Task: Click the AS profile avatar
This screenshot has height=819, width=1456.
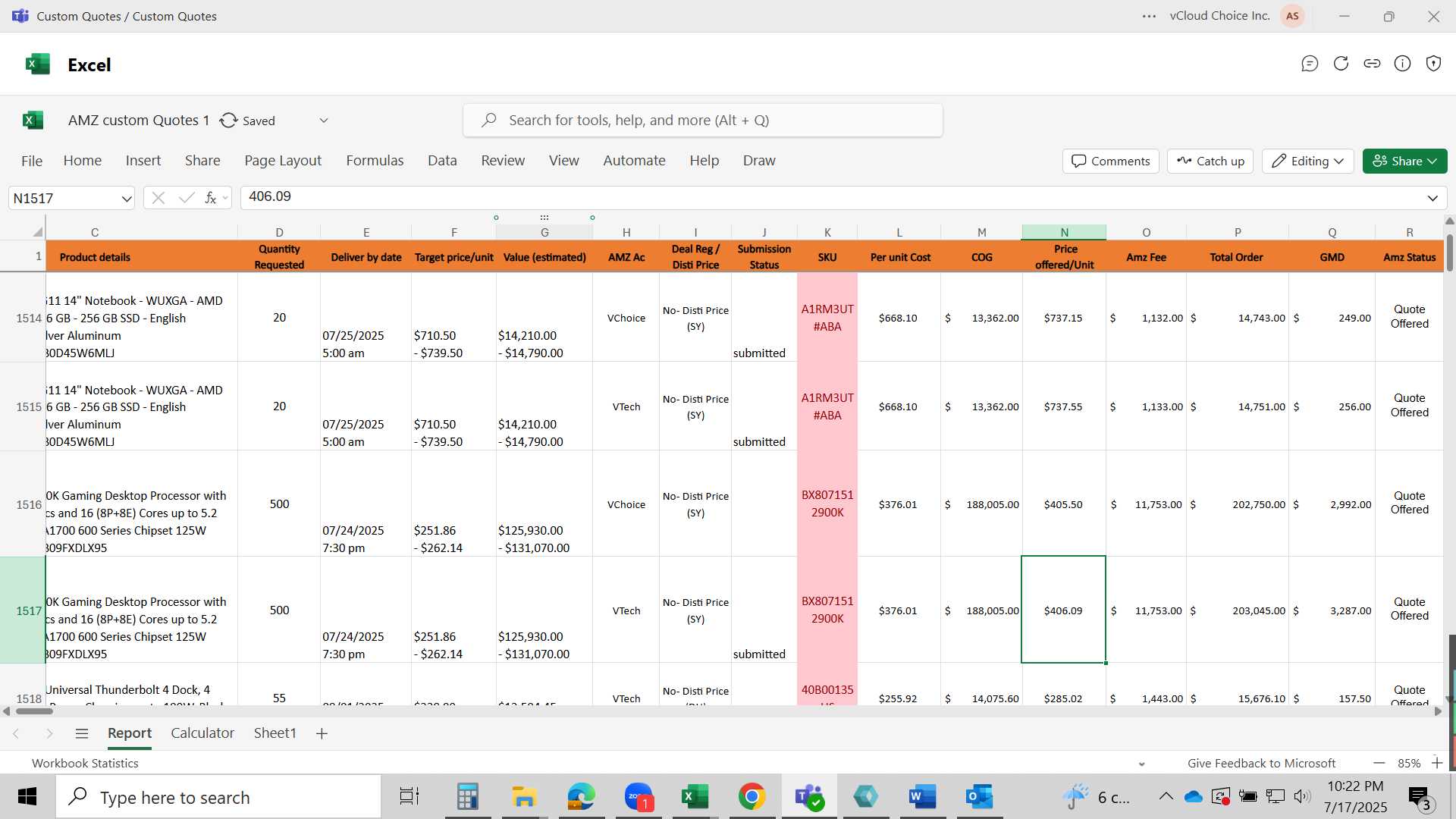Action: click(1292, 16)
